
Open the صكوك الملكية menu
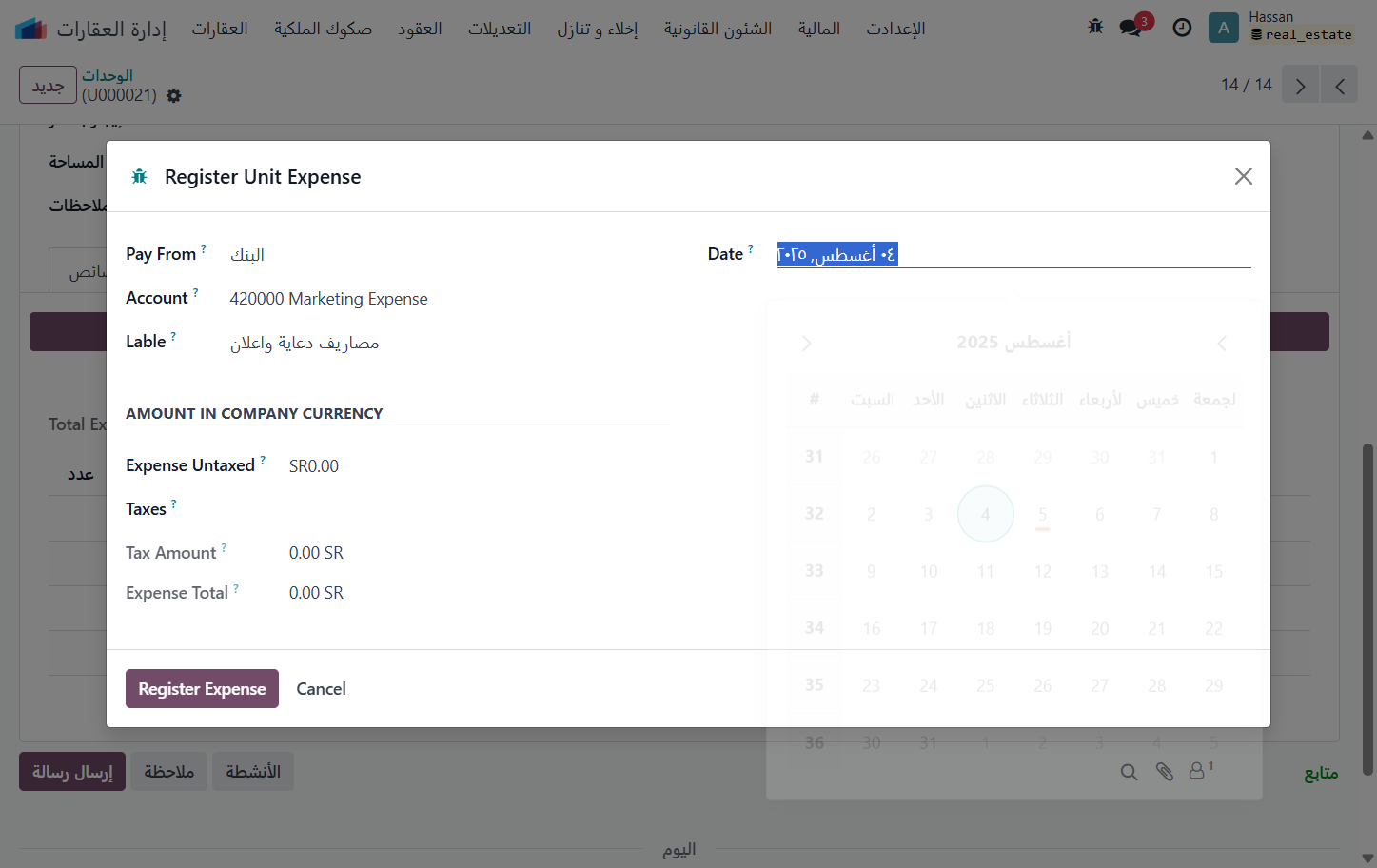tap(323, 29)
